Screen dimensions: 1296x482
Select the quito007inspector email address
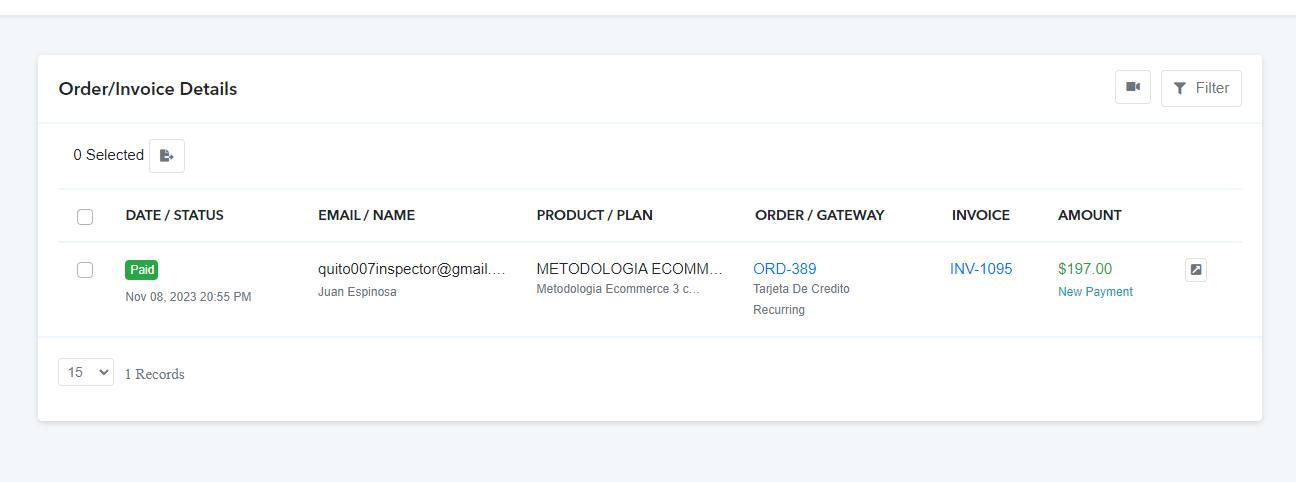412,269
